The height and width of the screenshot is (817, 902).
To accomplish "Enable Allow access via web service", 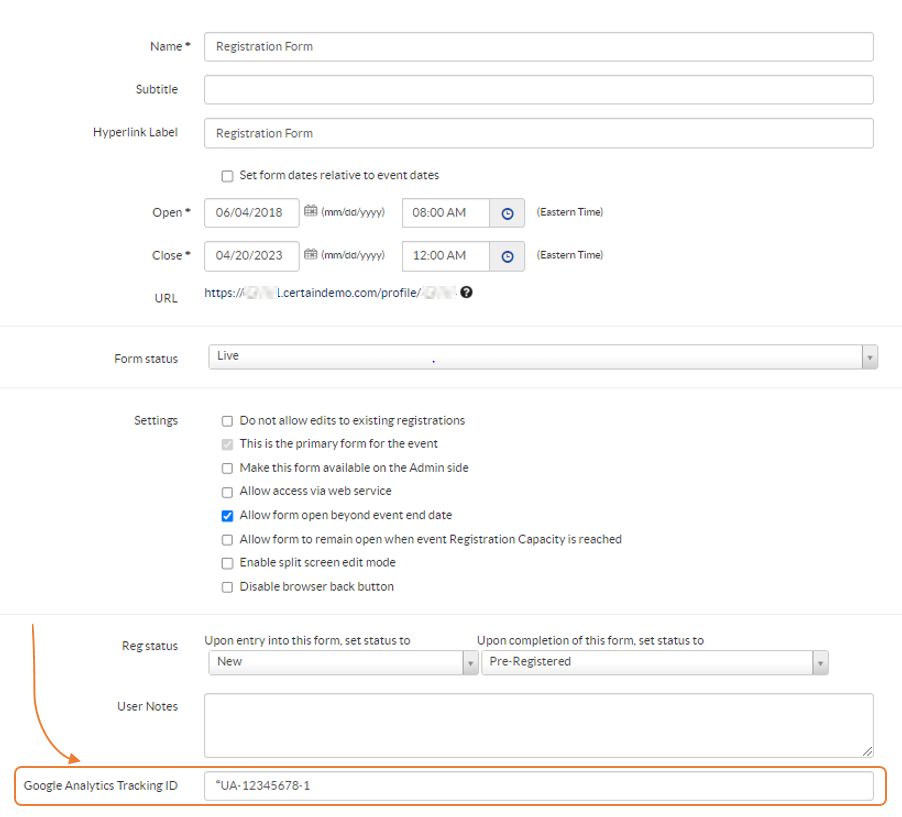I will (x=227, y=492).
